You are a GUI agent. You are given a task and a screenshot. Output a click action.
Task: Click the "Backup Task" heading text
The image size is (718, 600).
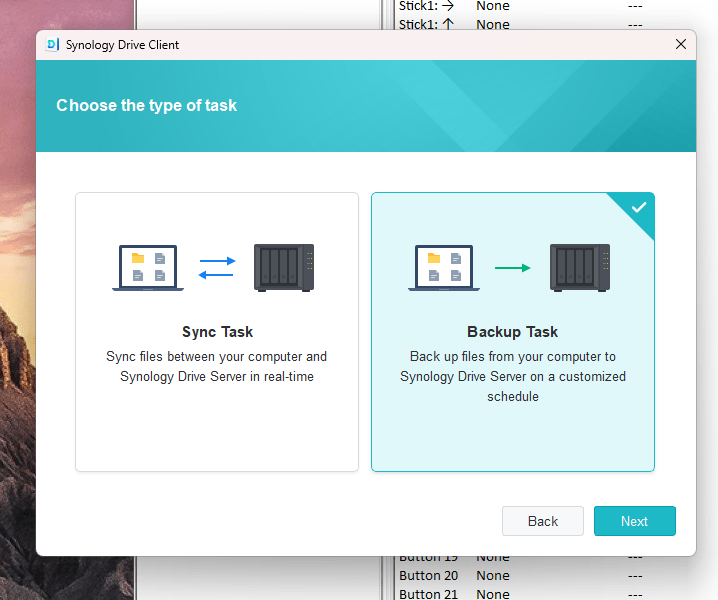(x=512, y=332)
